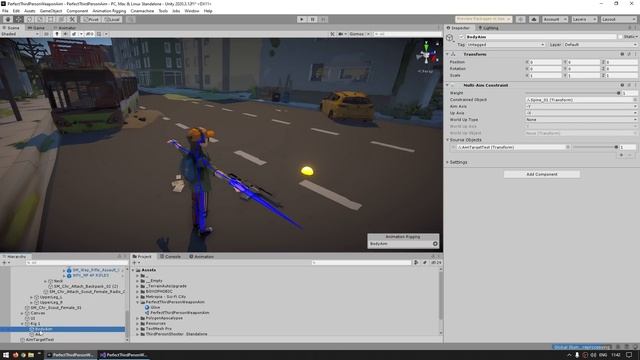Viewport: 640px width, 360px height.
Task: Add a source object with plus button
Action: click(x=622, y=155)
